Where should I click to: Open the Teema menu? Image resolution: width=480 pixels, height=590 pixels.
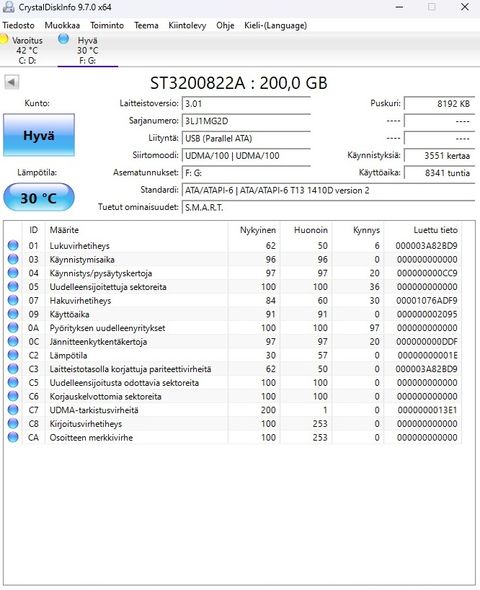(x=146, y=26)
